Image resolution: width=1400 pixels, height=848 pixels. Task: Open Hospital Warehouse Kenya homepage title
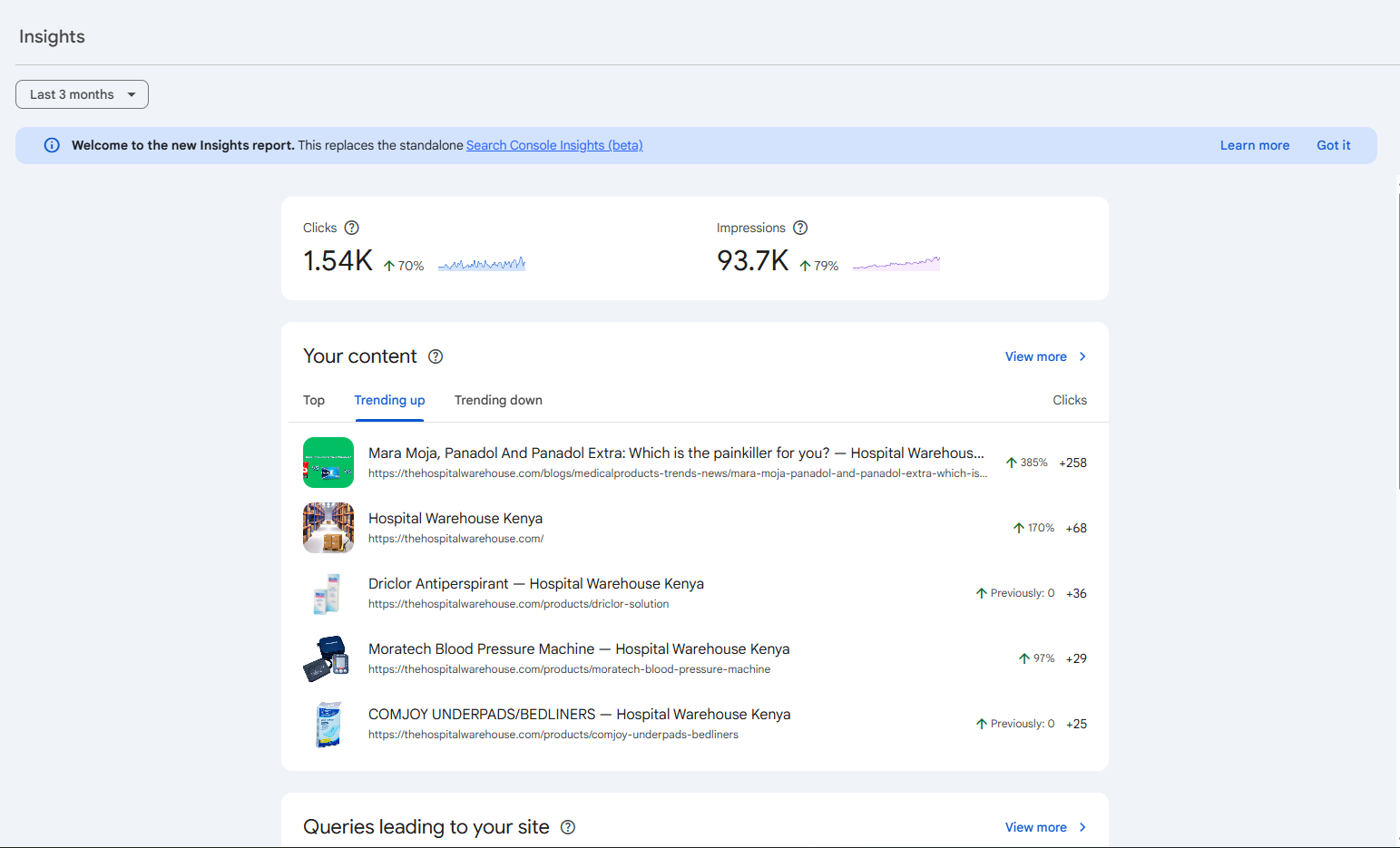455,518
